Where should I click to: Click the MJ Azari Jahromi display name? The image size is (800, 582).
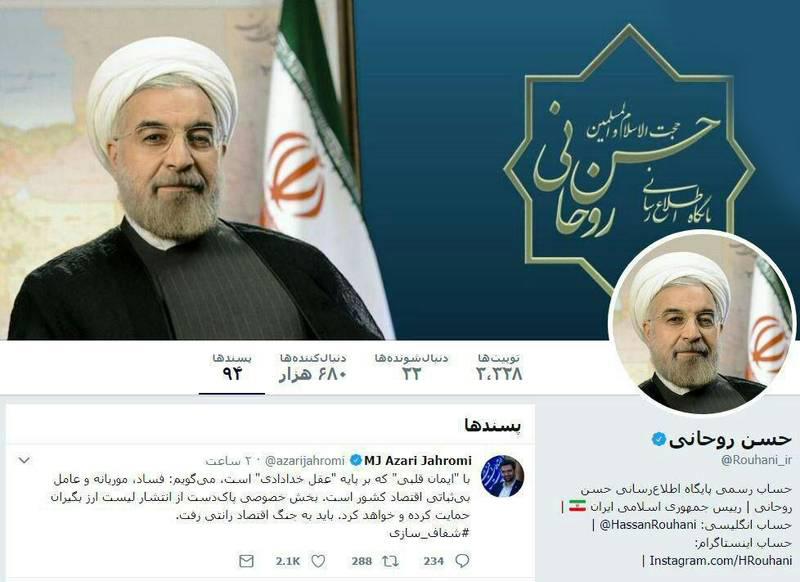point(418,461)
